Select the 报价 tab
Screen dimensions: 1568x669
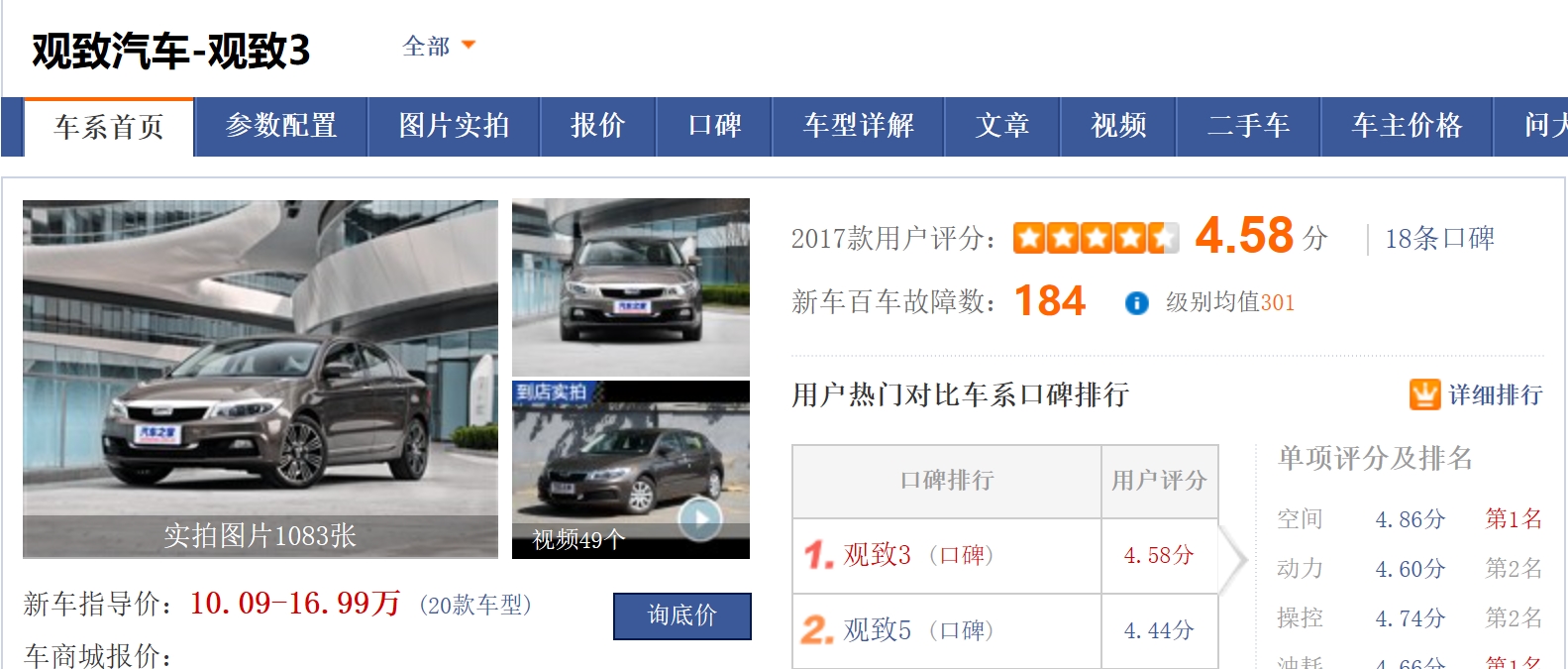pyautogui.click(x=598, y=126)
